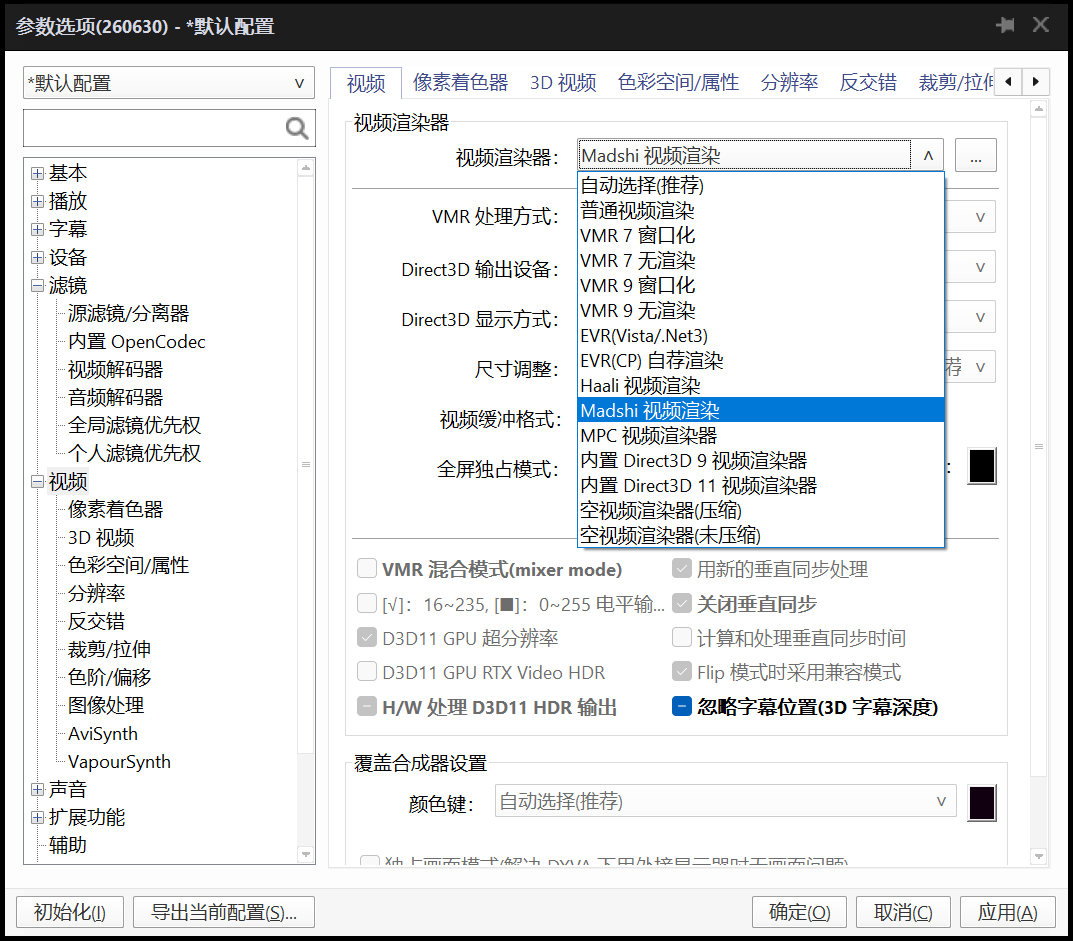
Task: Pin the preferences window with the pin icon
Action: click(1005, 25)
